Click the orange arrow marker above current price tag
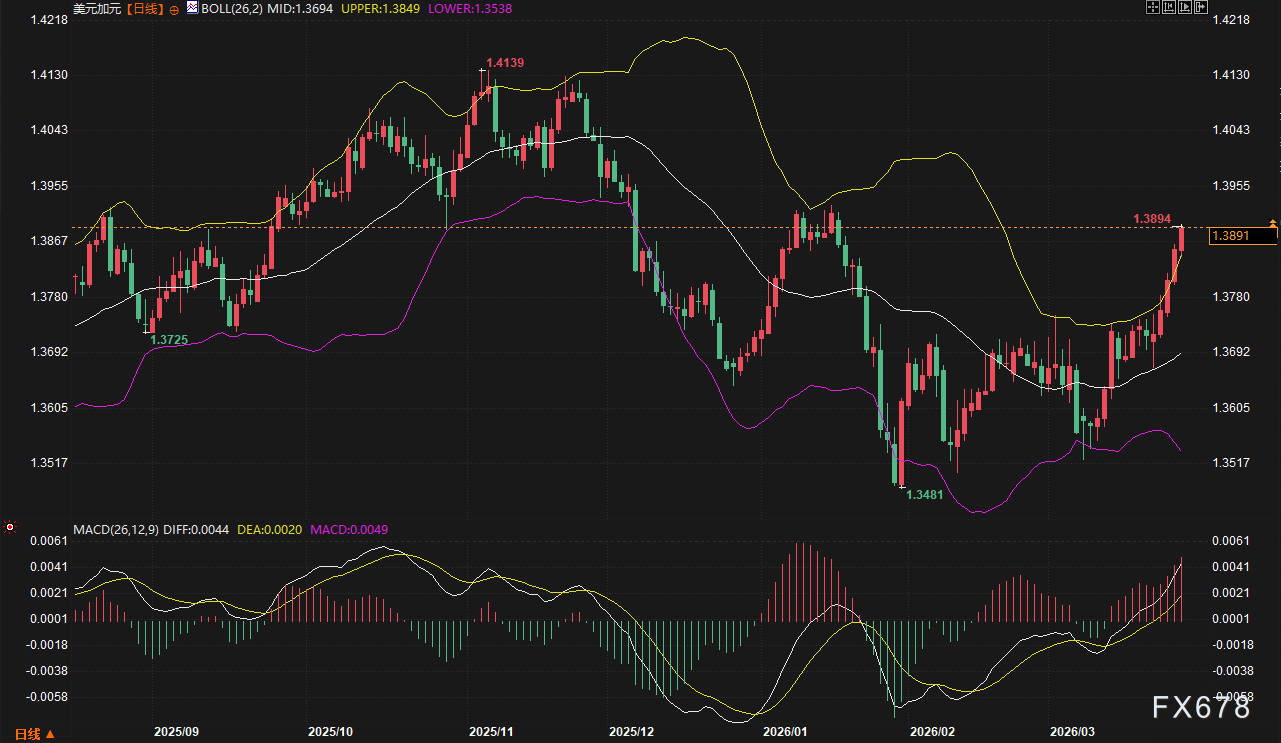 click(x=1272, y=222)
